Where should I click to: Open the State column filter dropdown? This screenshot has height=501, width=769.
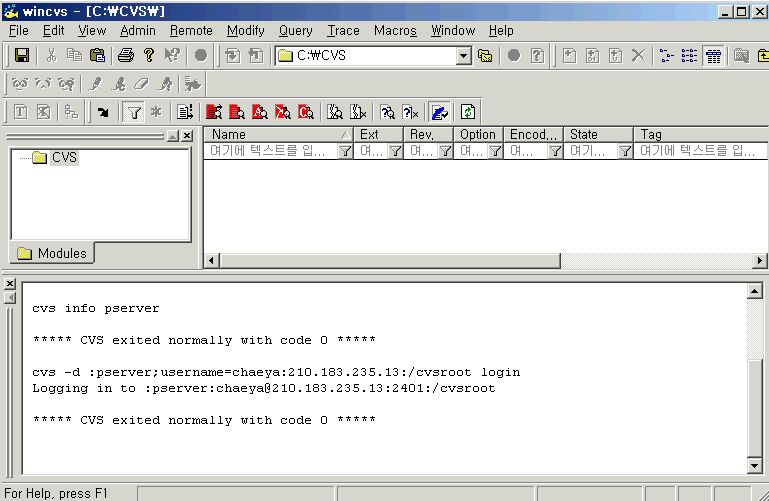625,151
